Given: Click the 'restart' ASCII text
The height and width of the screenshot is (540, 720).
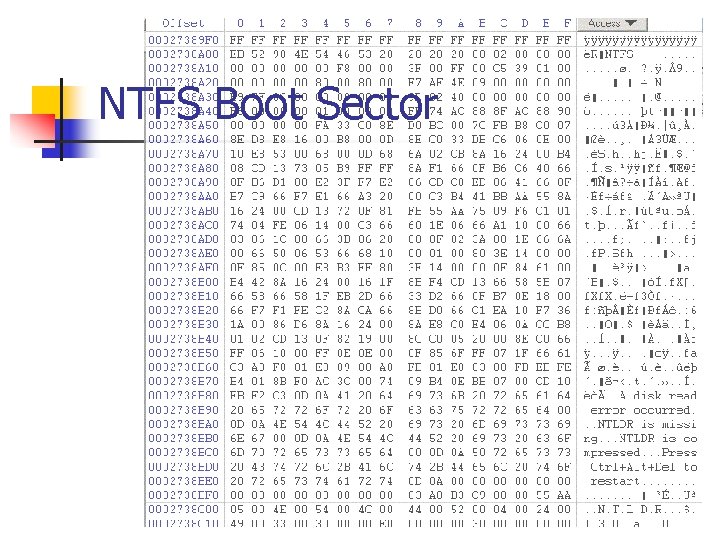Looking at the screenshot, I should tap(615, 481).
